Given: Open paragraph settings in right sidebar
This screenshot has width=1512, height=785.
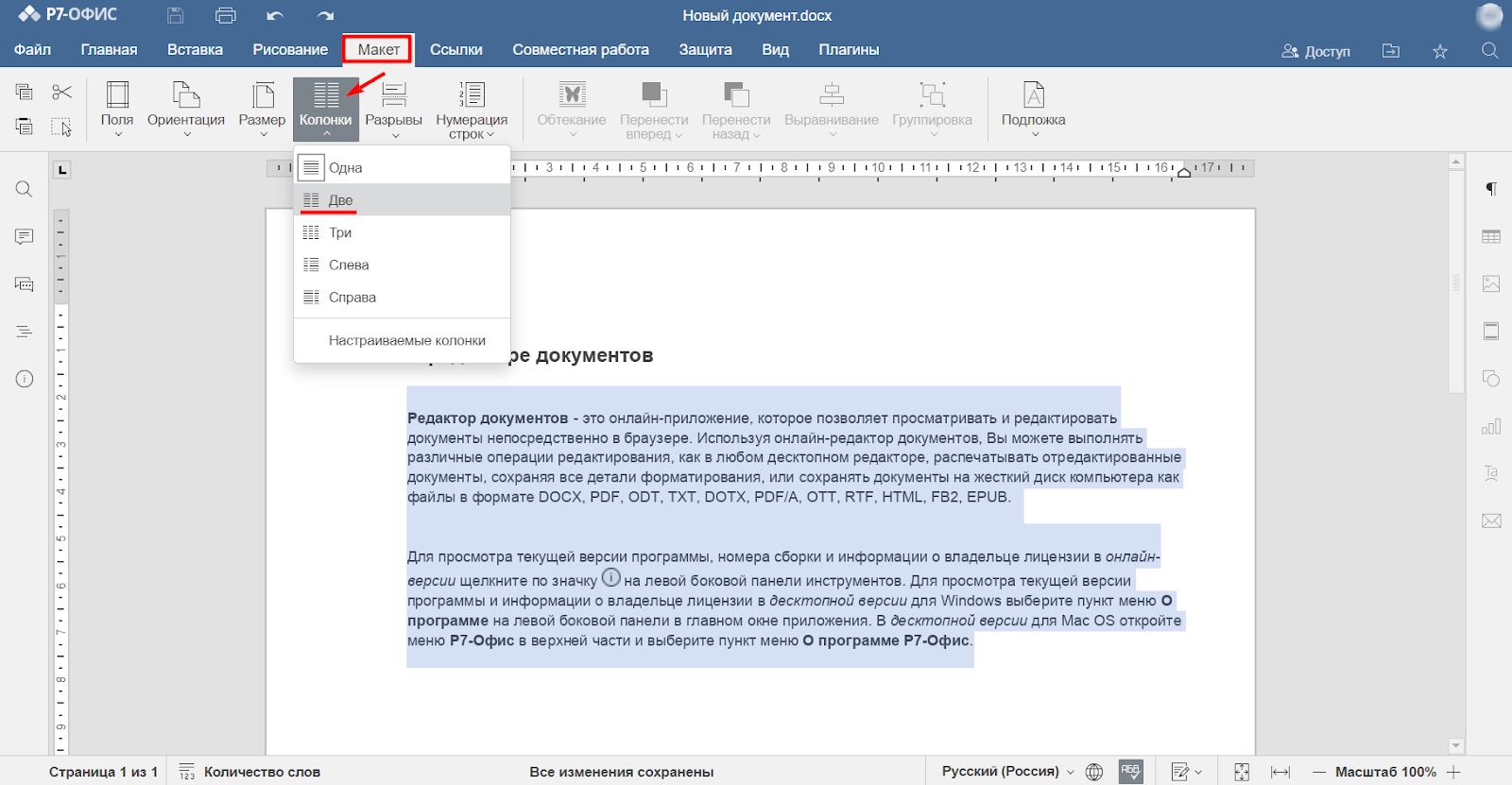Looking at the screenshot, I should coord(1491,189).
